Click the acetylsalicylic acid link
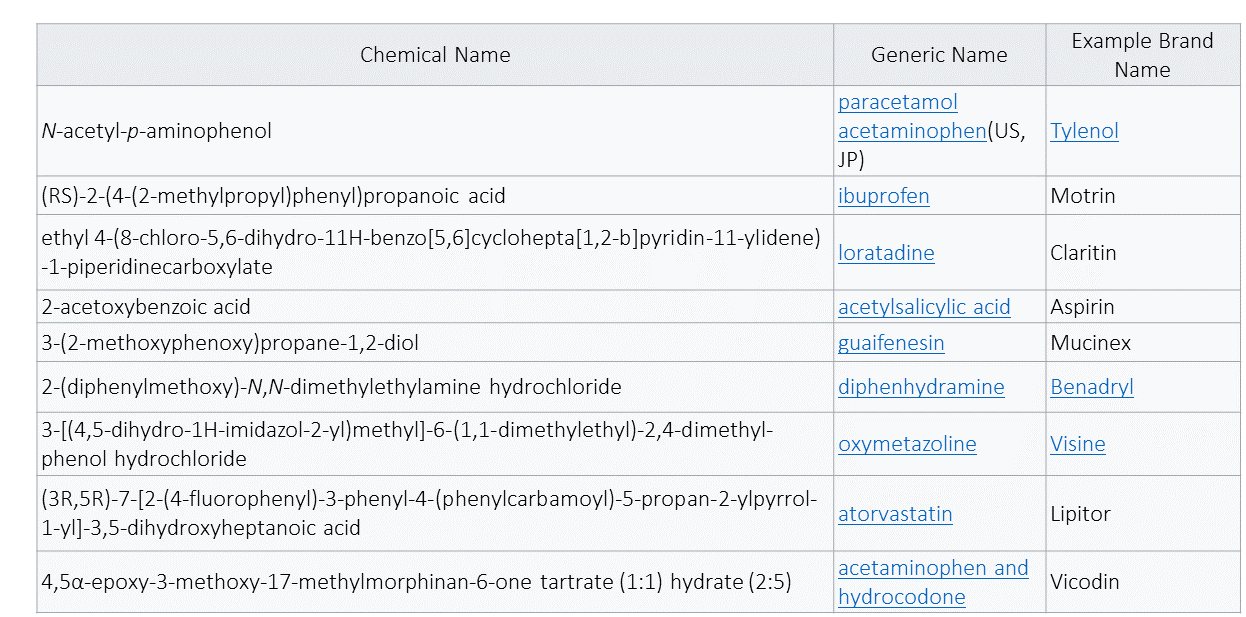The height and width of the screenshot is (617, 1246). tap(924, 307)
